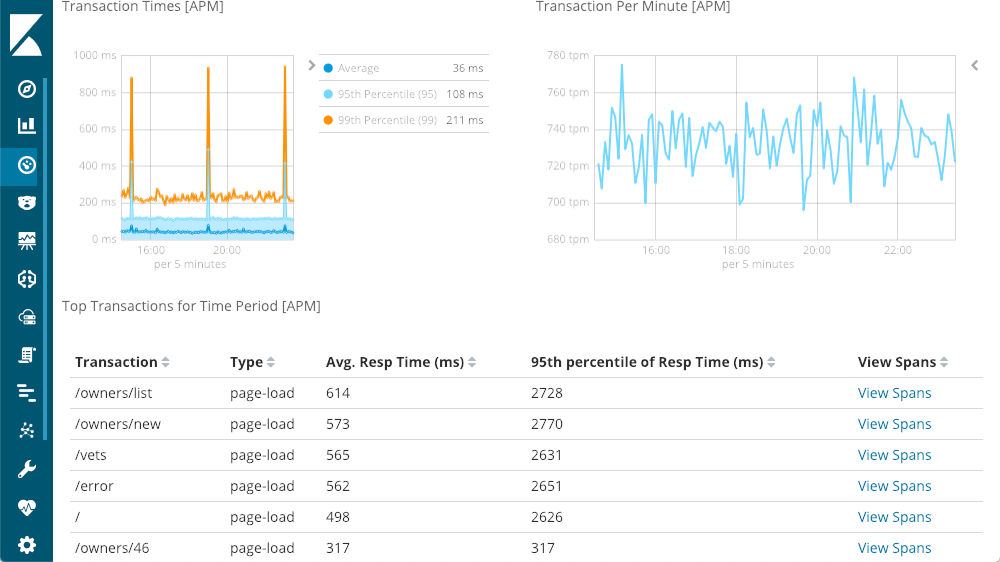Open Management gear icon

(x=27, y=545)
